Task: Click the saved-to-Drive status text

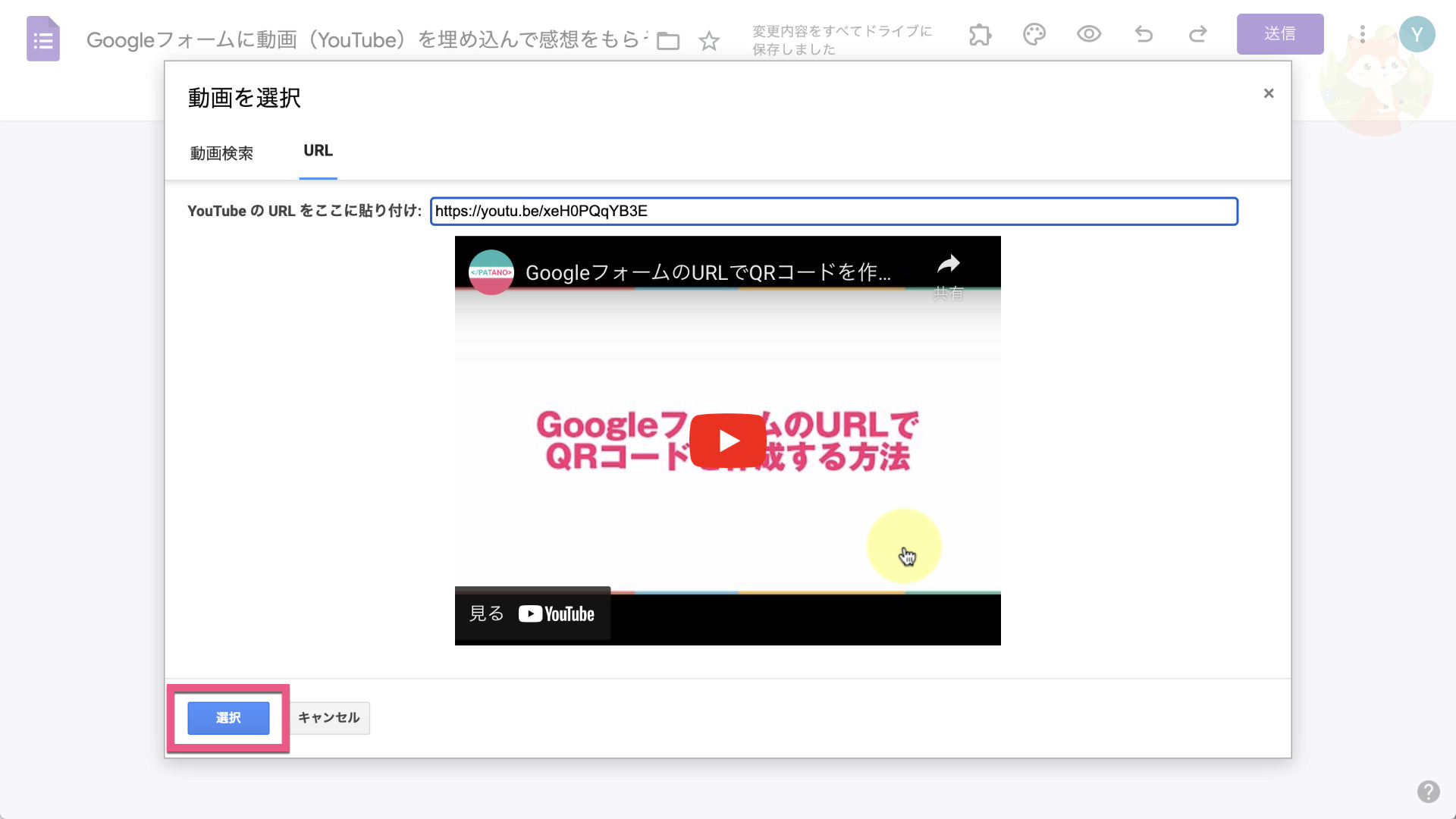Action: (843, 40)
